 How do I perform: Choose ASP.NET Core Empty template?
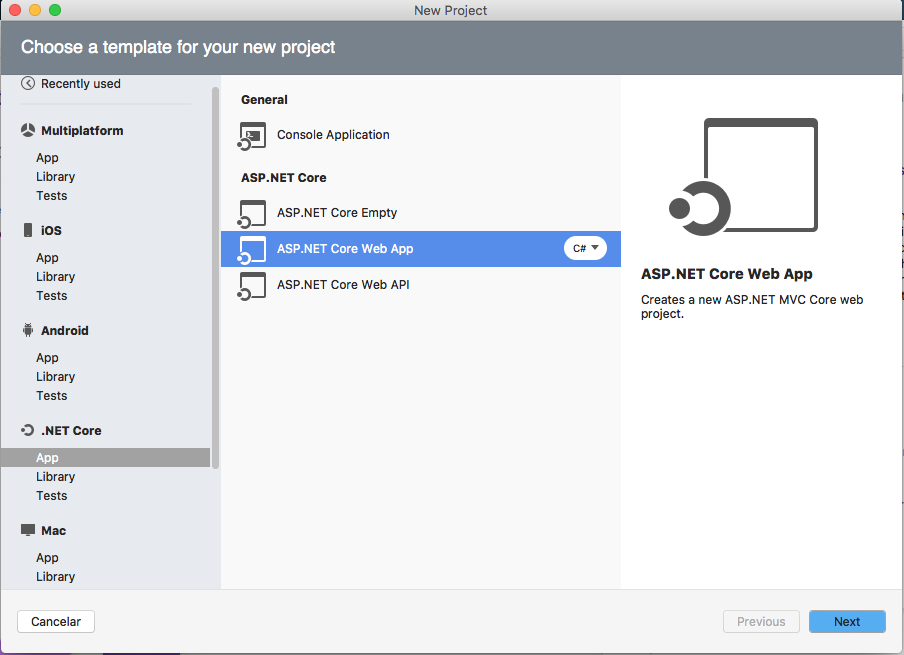[x=421, y=213]
